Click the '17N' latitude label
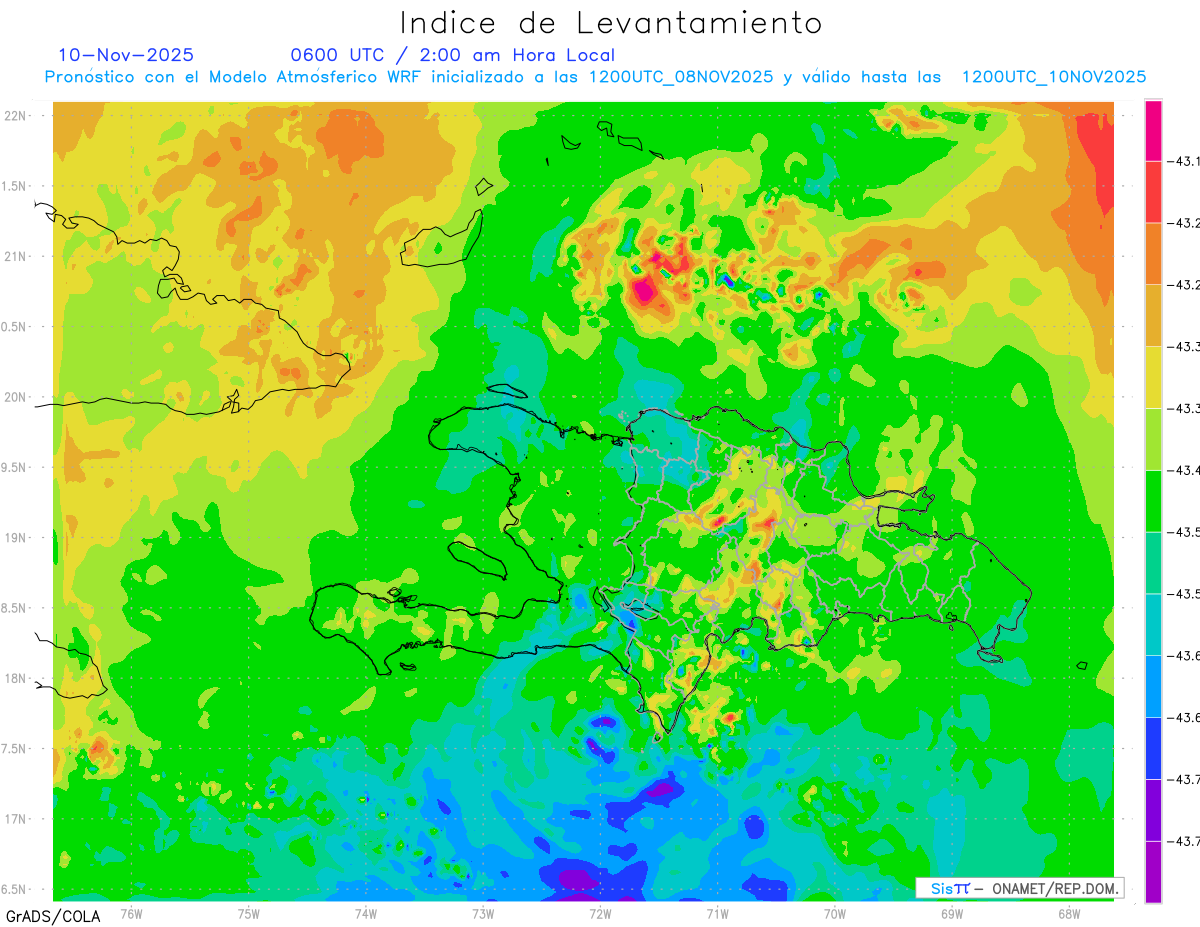The image size is (1200, 927). [17, 819]
